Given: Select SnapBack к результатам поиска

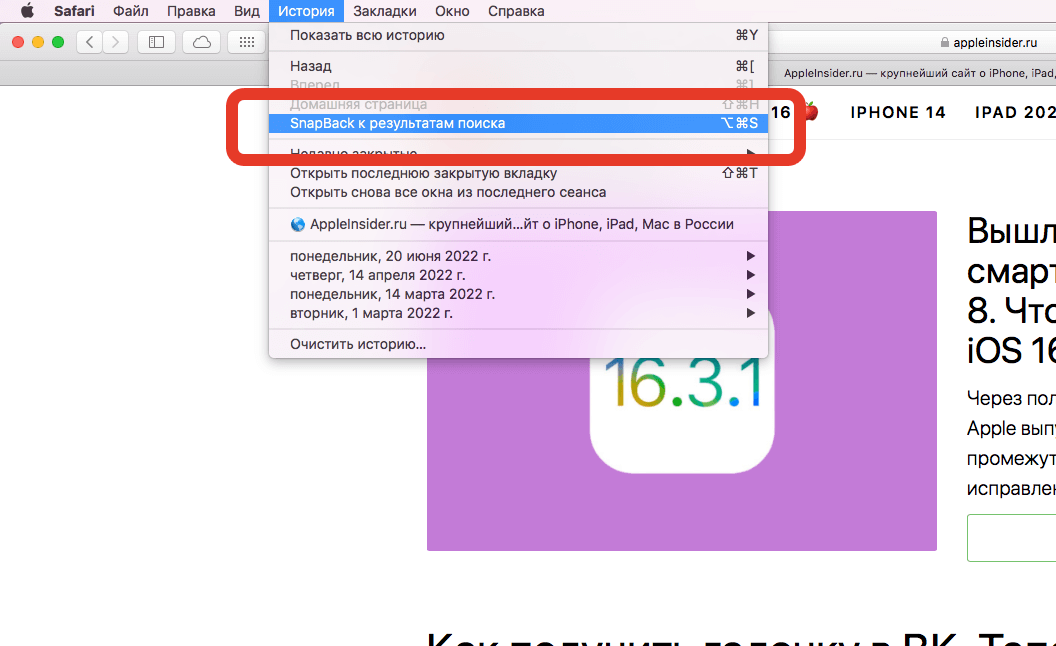Looking at the screenshot, I should pos(518,123).
